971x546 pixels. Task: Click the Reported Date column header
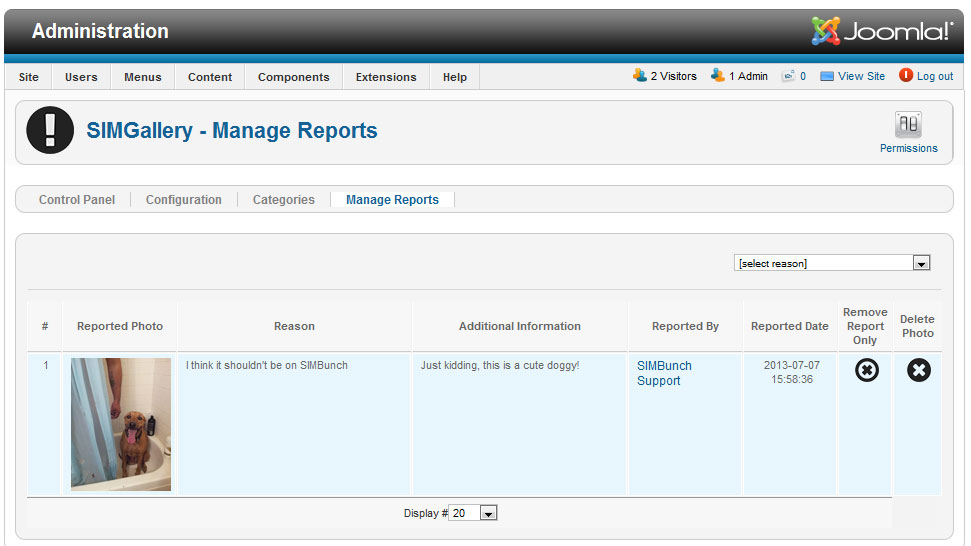[x=790, y=326]
